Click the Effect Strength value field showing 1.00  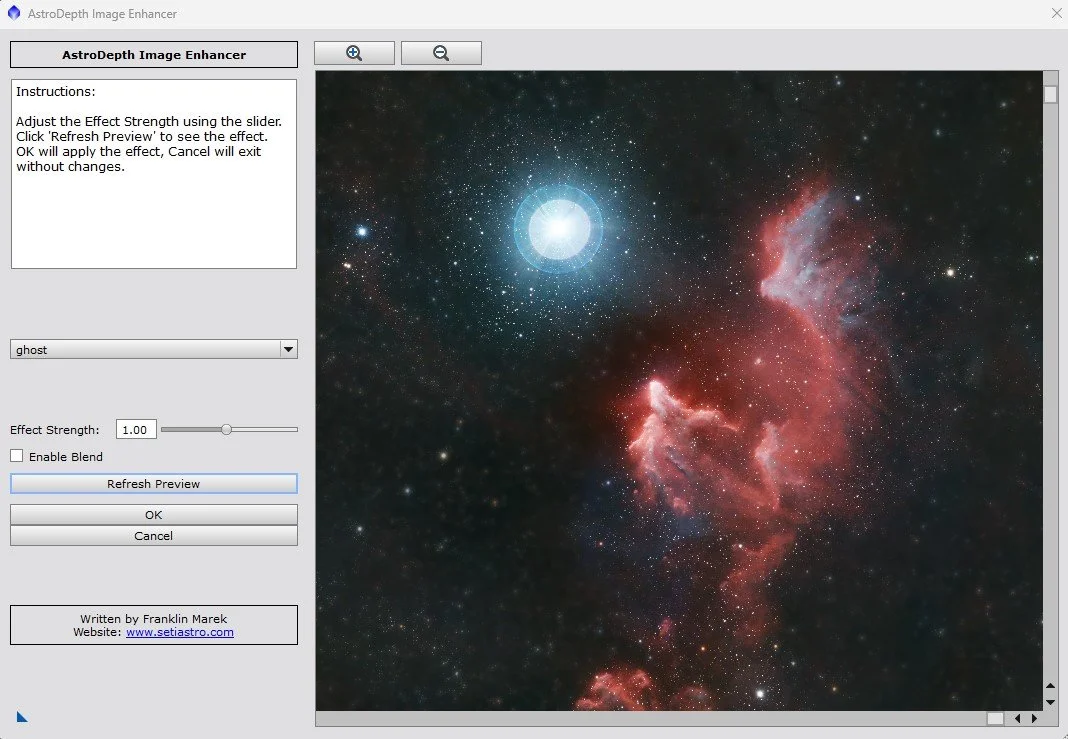(135, 428)
